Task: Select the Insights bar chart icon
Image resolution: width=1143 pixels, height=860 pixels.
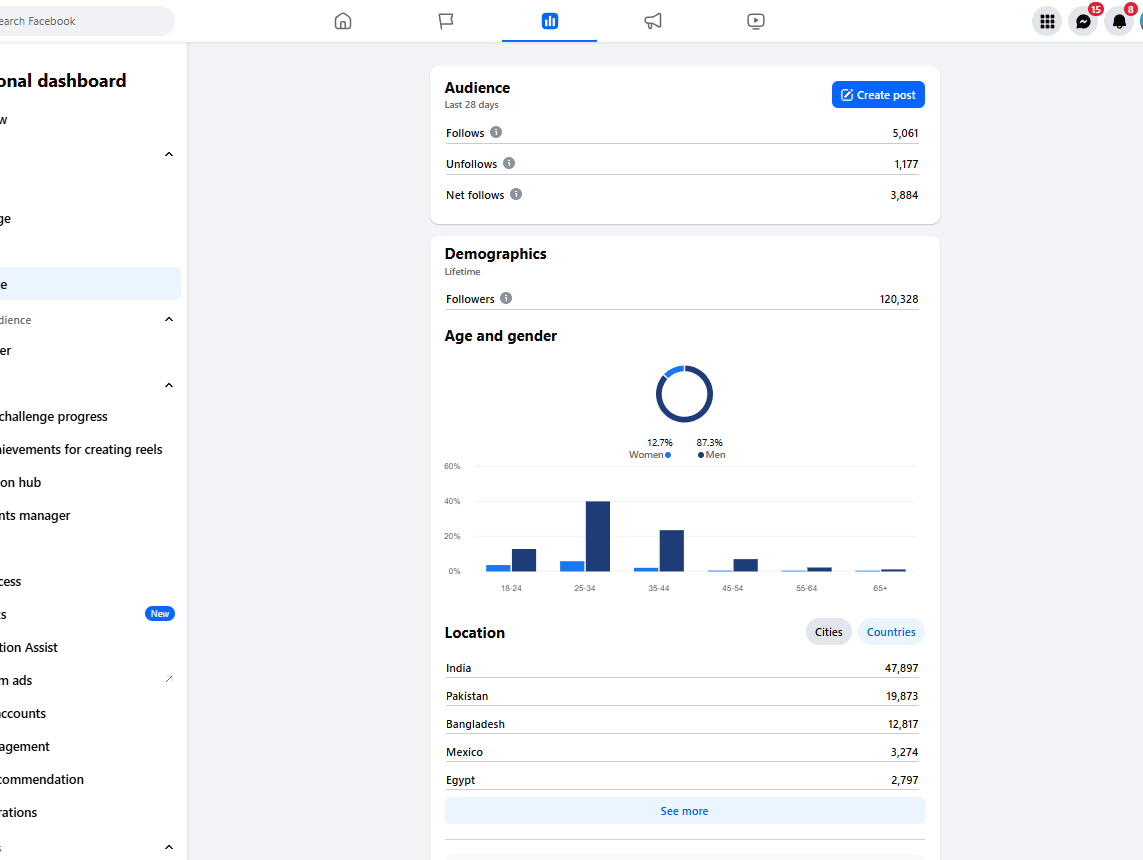Action: point(550,21)
